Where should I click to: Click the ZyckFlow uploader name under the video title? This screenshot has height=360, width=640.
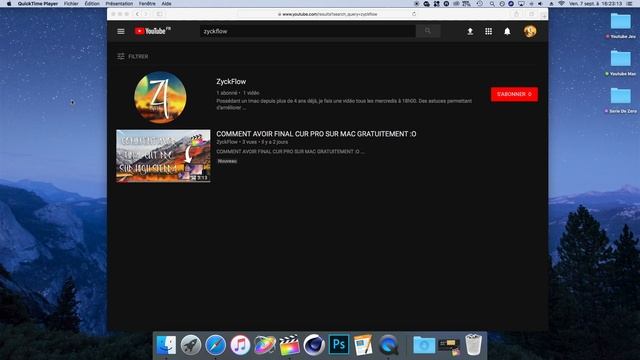(x=227, y=142)
